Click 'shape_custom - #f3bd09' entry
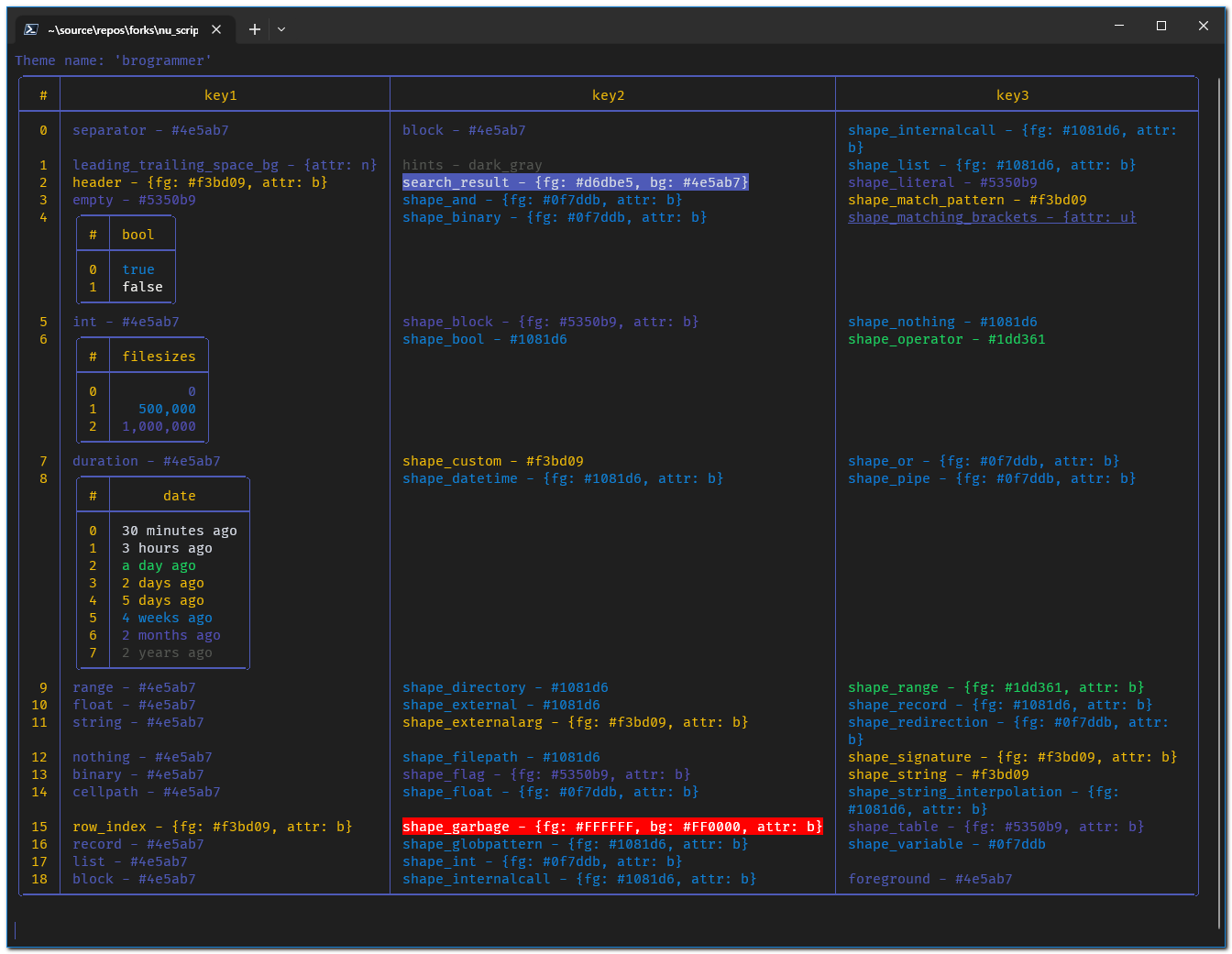Viewport: 1232px width, 954px height. pyautogui.click(x=493, y=461)
